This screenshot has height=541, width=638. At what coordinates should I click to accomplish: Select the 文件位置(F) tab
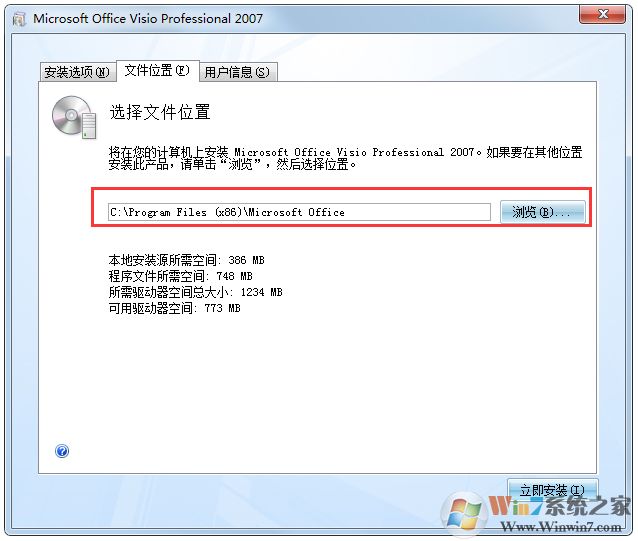click(x=157, y=70)
